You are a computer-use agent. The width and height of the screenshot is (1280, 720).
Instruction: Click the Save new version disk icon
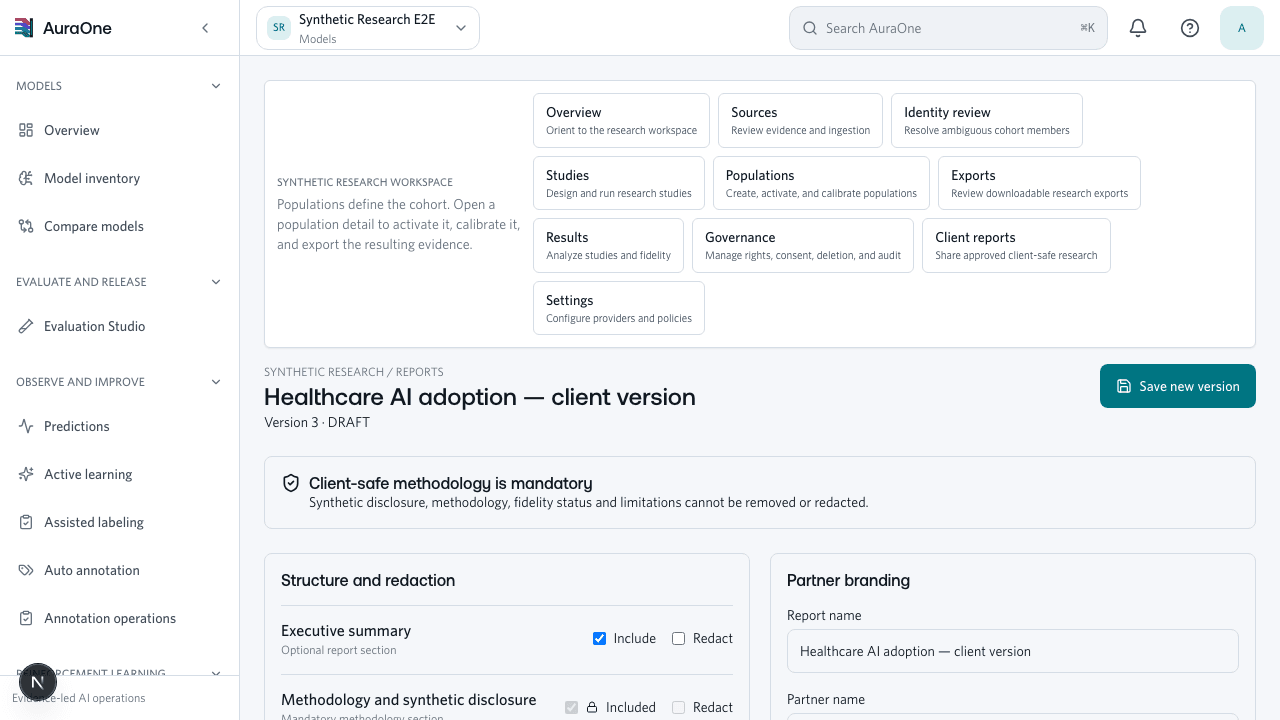pos(1124,386)
